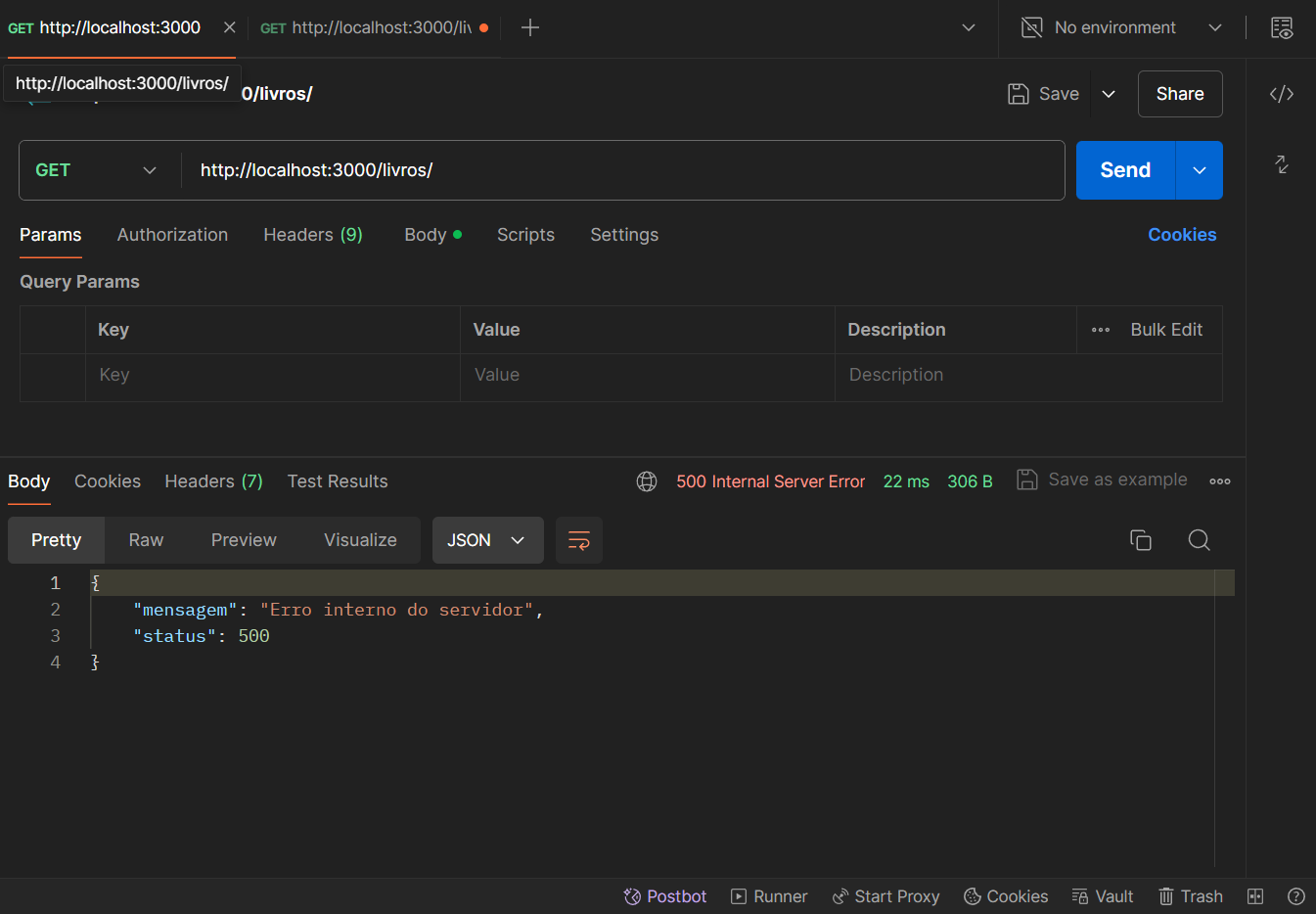Image resolution: width=1316 pixels, height=914 pixels.
Task: Click the 306 B response size
Action: [x=970, y=481]
